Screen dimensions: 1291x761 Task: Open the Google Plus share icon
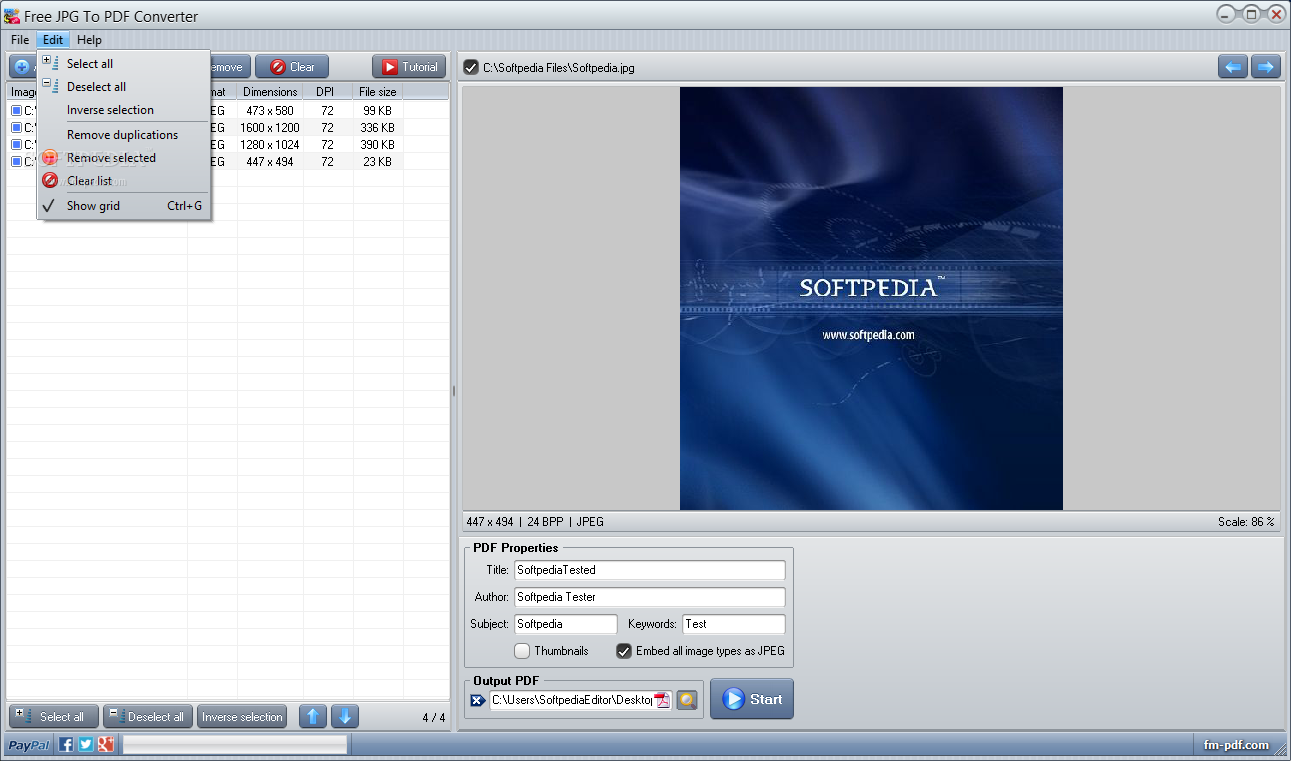105,744
